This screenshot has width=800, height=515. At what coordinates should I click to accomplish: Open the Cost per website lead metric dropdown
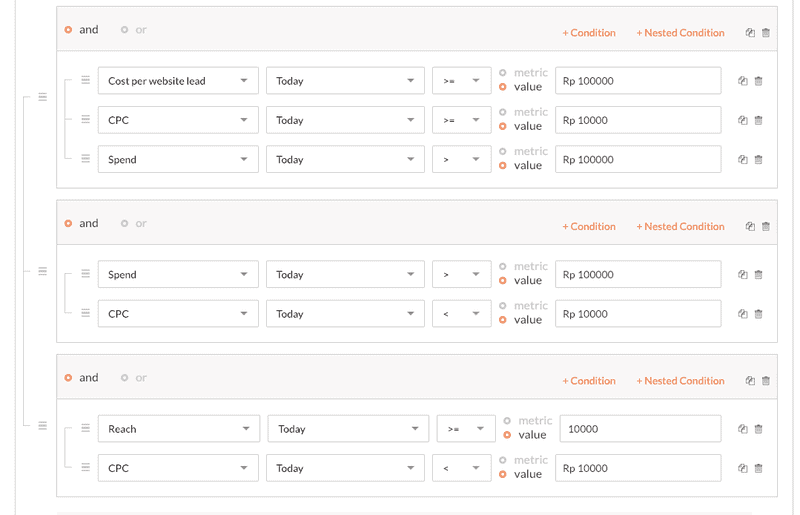pos(178,81)
